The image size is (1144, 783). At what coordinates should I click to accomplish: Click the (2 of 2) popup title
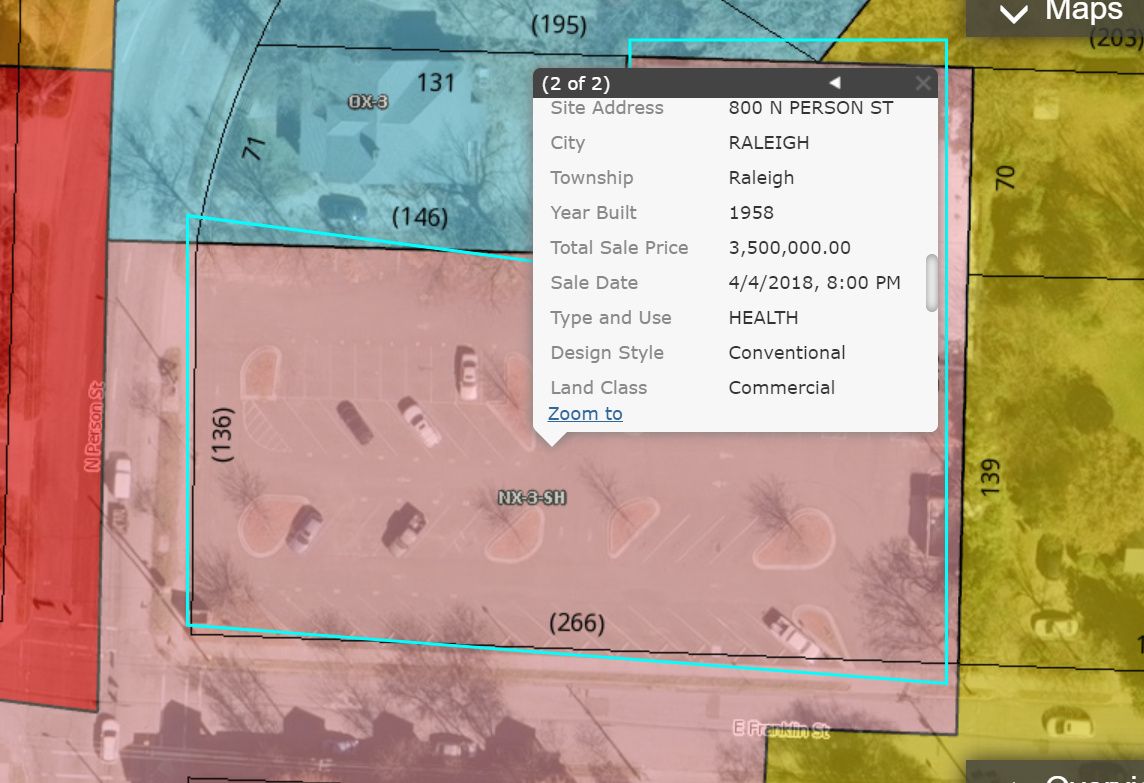[x=575, y=83]
